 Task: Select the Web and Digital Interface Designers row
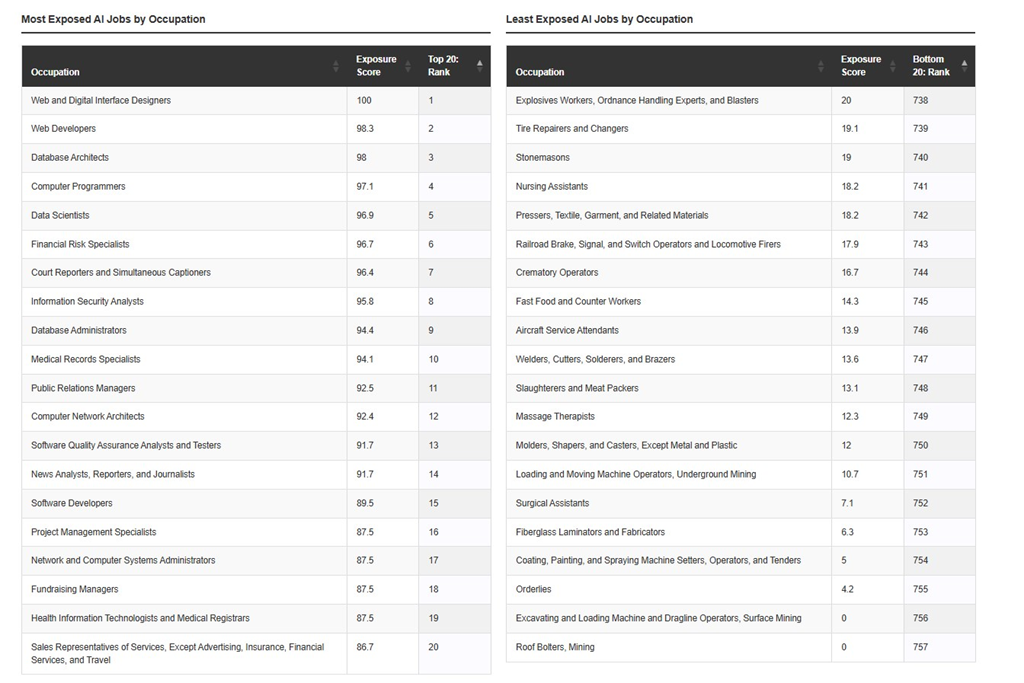click(101, 100)
